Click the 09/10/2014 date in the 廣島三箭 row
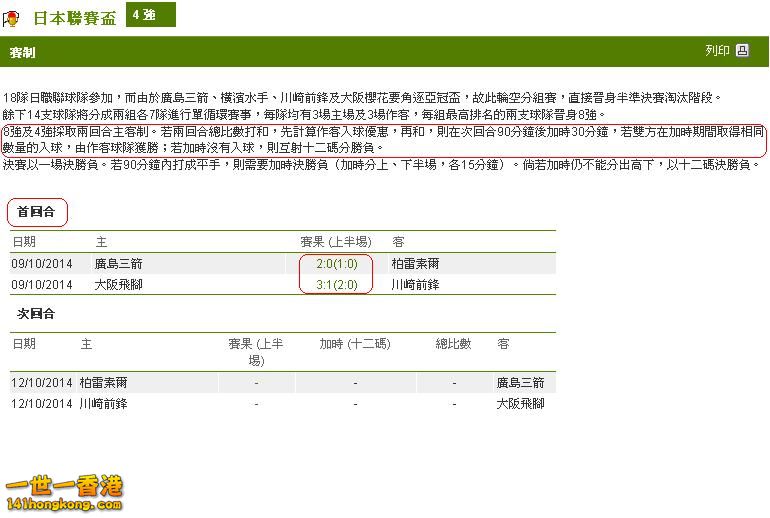 pos(42,264)
